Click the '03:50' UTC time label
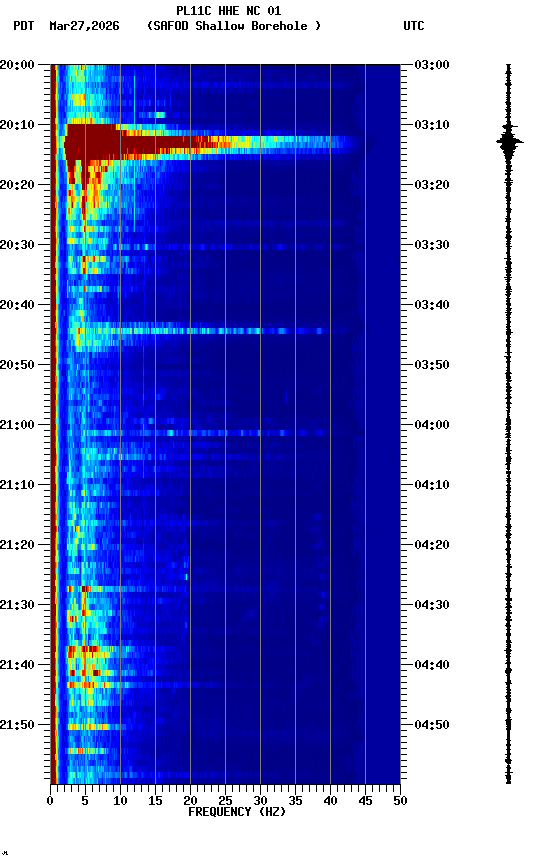The height and width of the screenshot is (864, 552). pos(432,365)
